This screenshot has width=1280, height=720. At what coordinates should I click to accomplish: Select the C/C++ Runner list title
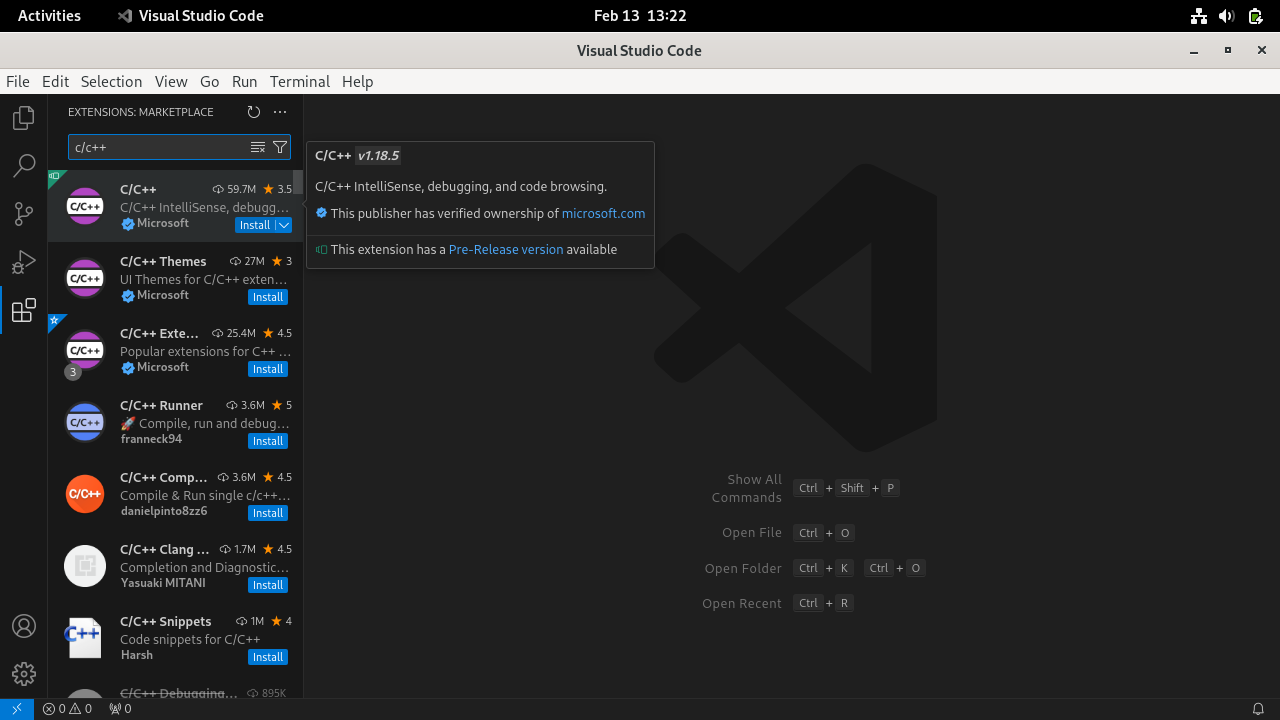pos(161,405)
